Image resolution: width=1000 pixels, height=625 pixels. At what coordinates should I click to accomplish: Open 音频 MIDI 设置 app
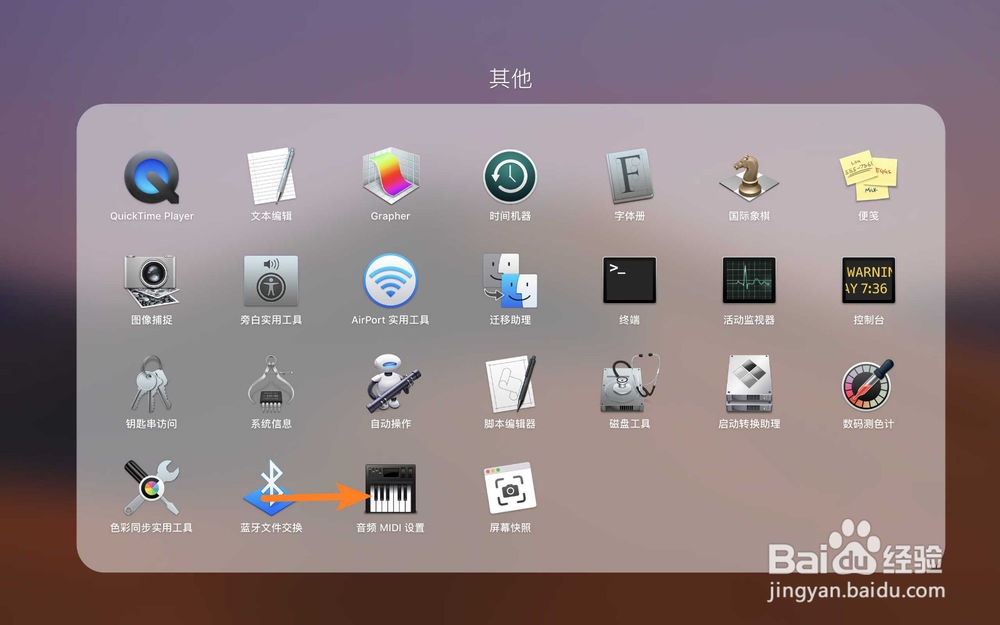coord(390,489)
